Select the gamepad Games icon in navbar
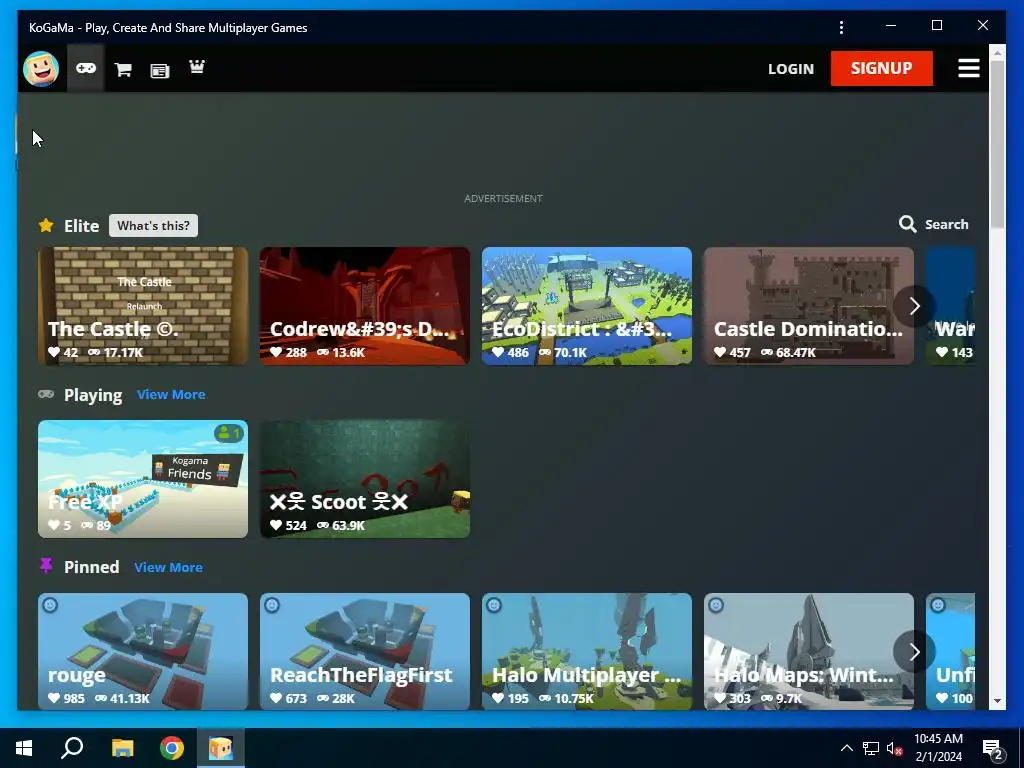Viewport: 1024px width, 768px height. (86, 68)
